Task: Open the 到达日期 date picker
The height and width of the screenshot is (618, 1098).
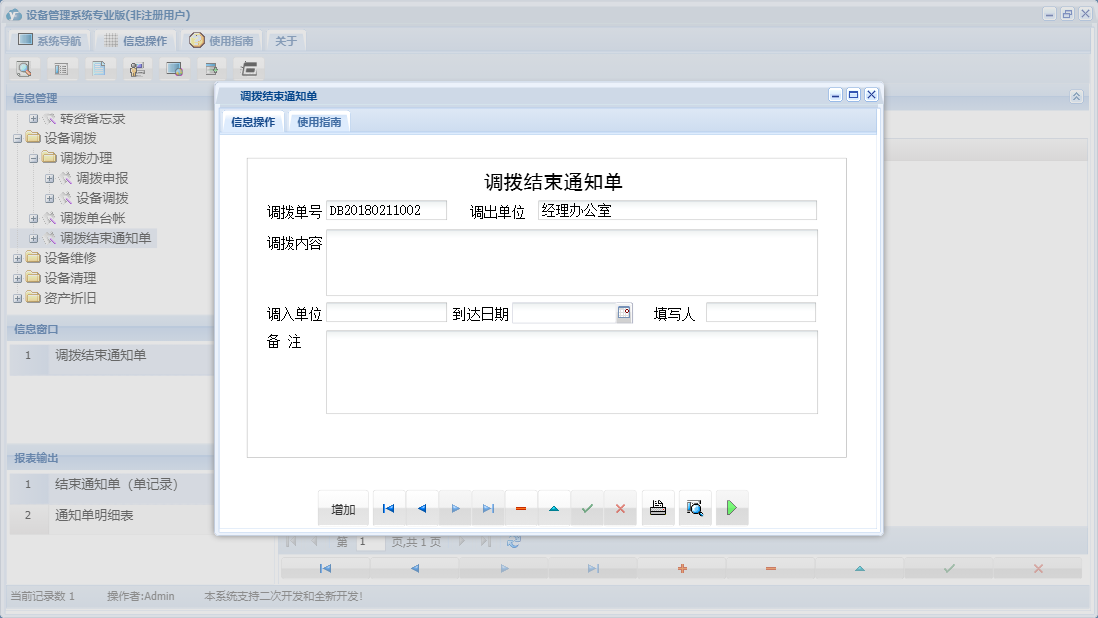Action: [x=623, y=313]
